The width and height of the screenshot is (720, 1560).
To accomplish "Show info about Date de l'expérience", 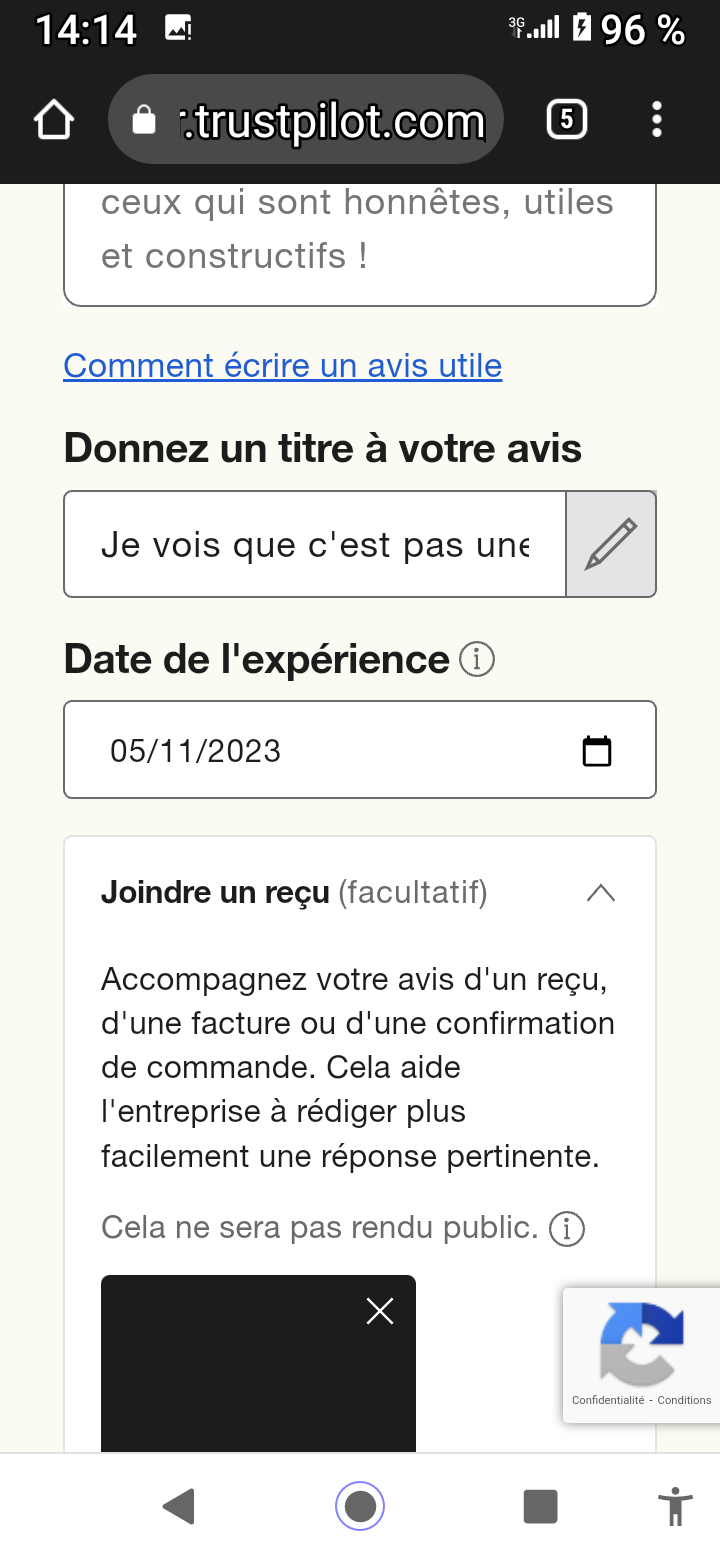I will tap(477, 660).
